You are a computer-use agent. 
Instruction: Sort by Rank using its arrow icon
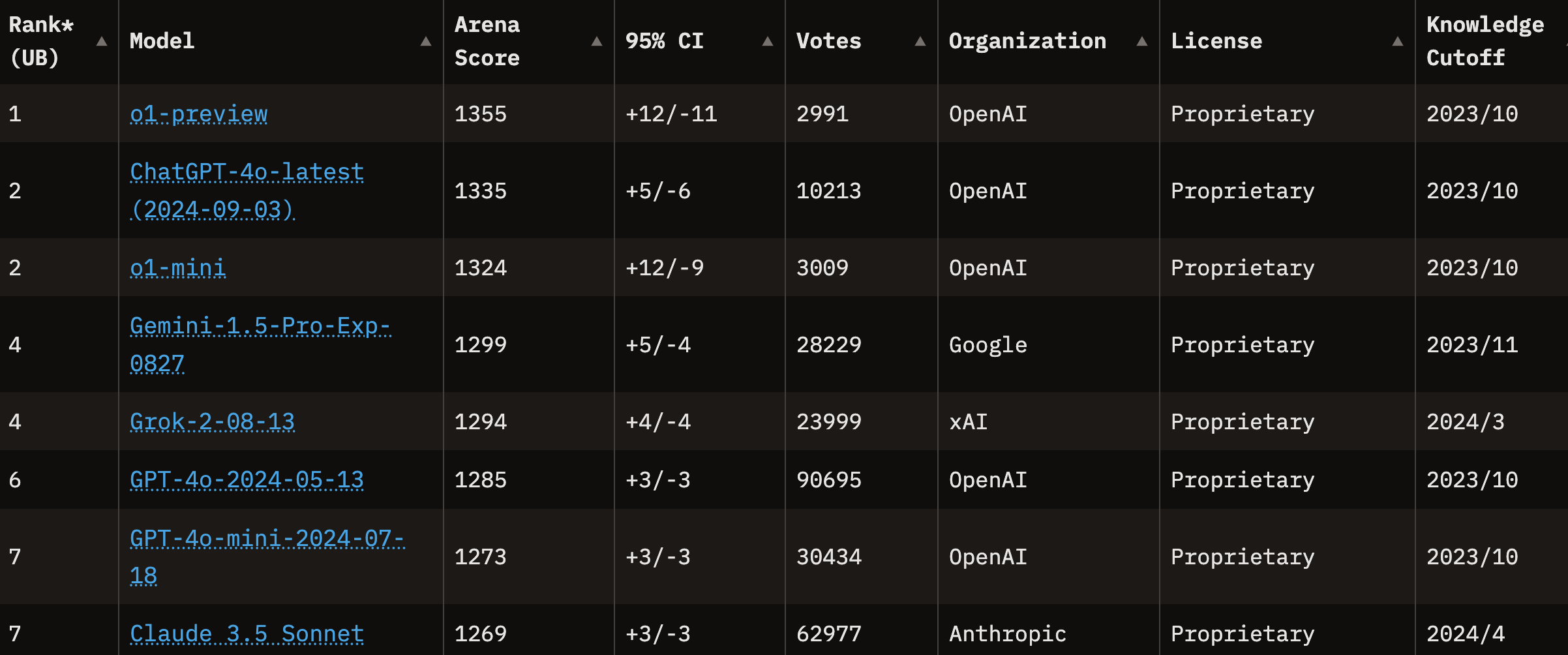click(x=102, y=41)
